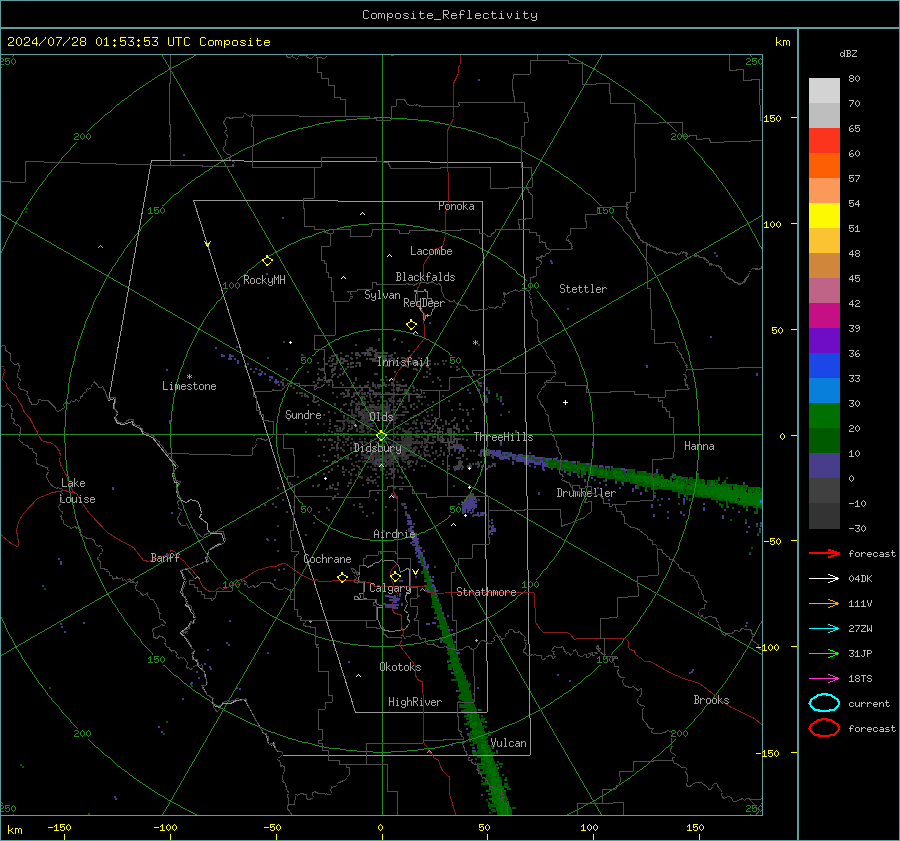
Task: Click the 33 dBZ blue color swatch
Action: click(824, 366)
